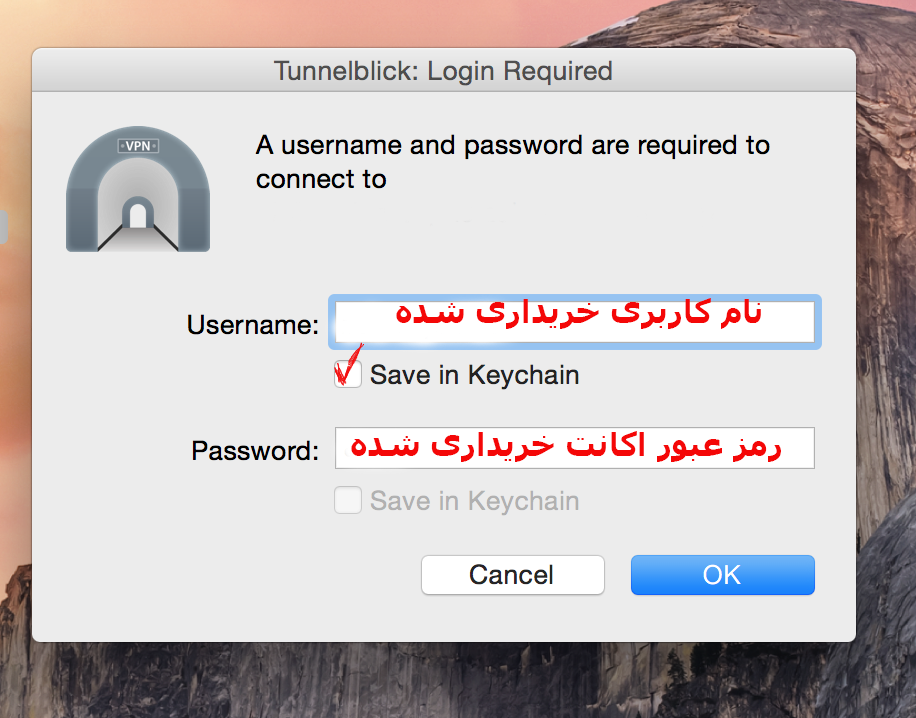Click the small archway inside the tunnel icon
Screen dimensions: 916x718
(138, 214)
